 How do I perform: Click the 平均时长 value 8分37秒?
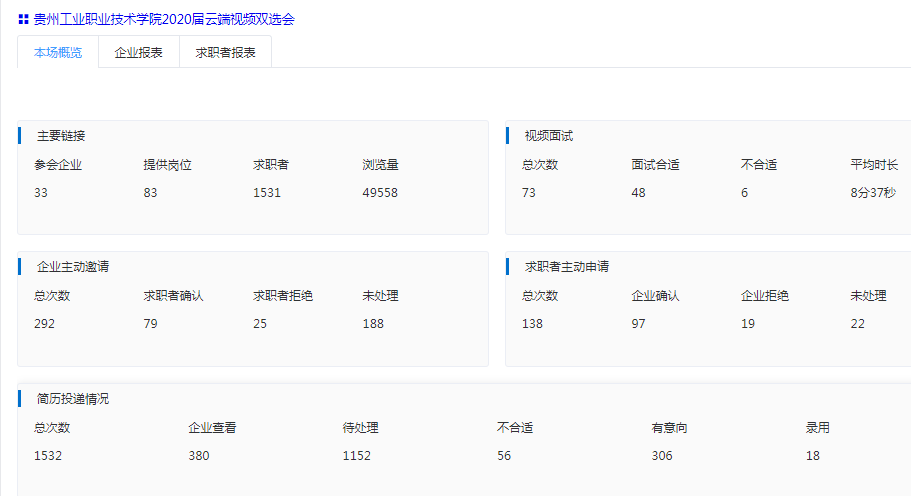(x=873, y=193)
